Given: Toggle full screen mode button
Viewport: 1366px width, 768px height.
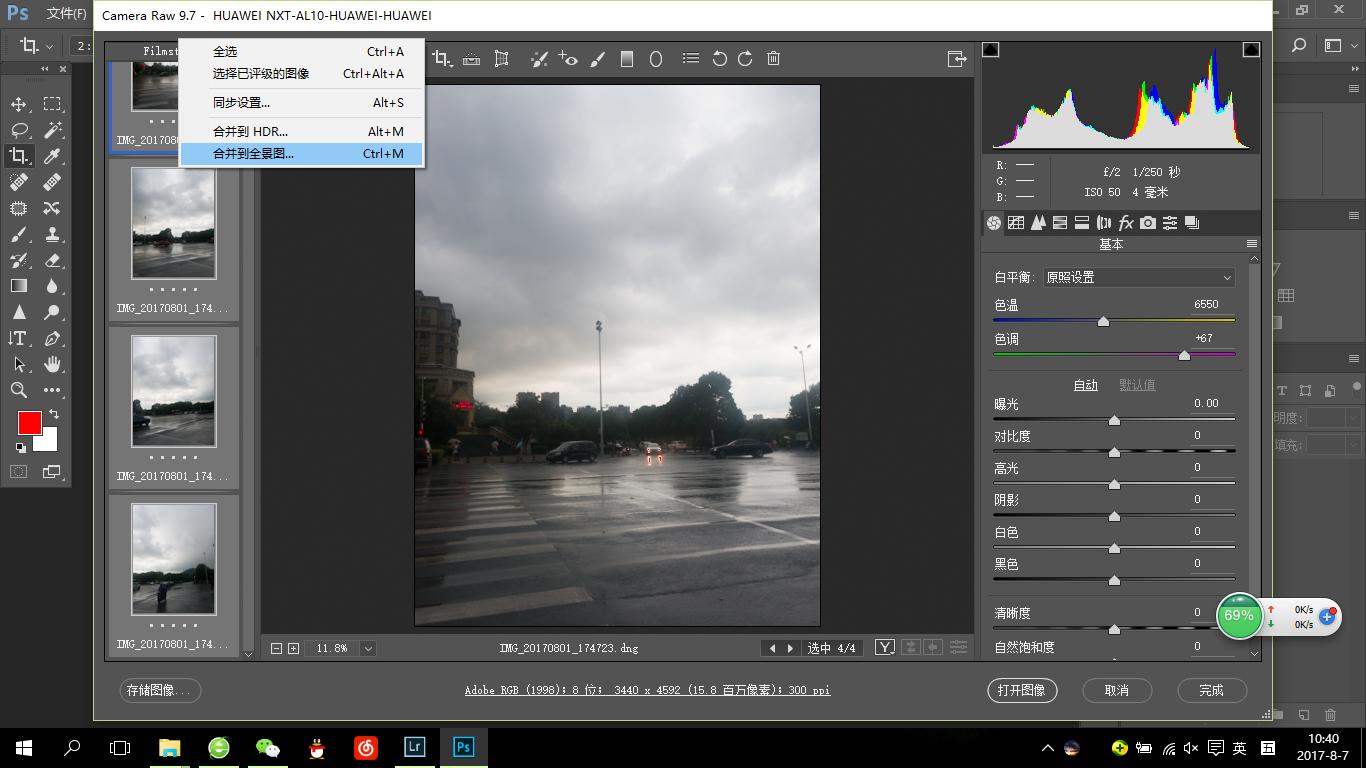Looking at the screenshot, I should (957, 59).
